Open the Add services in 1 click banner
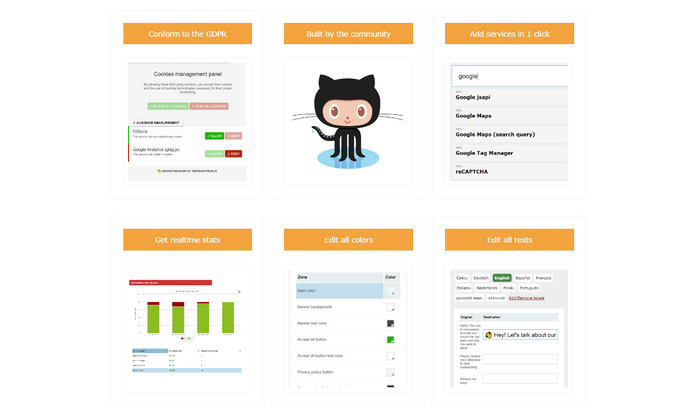 [509, 34]
